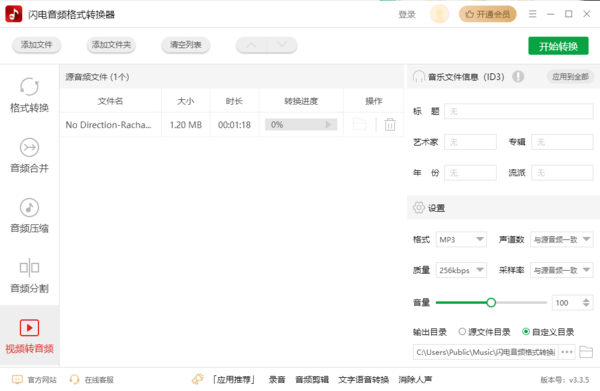600x391 pixels.
Task: Click the 音量 volume slider handle
Action: (491, 303)
